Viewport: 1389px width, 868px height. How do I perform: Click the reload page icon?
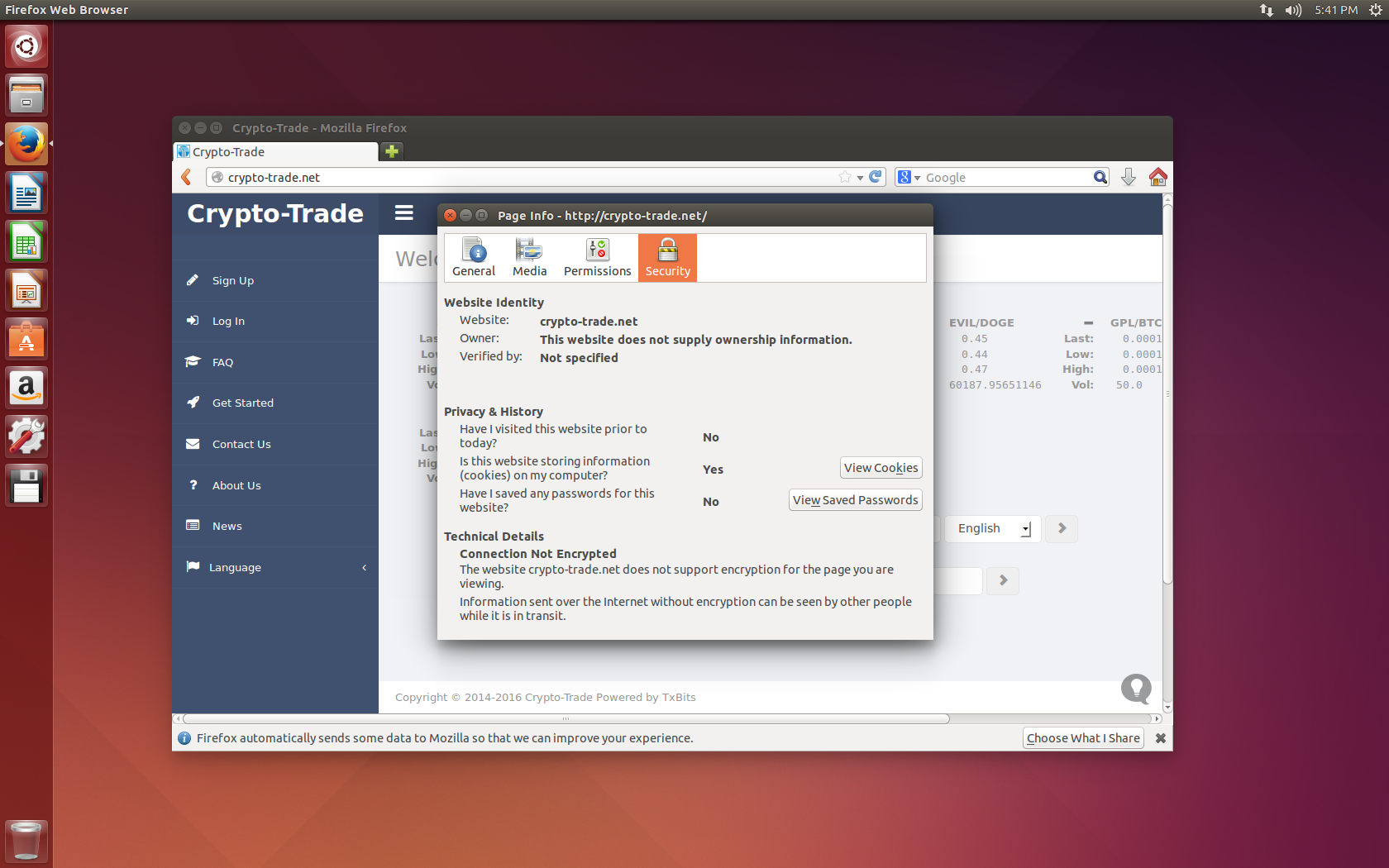pos(875,177)
